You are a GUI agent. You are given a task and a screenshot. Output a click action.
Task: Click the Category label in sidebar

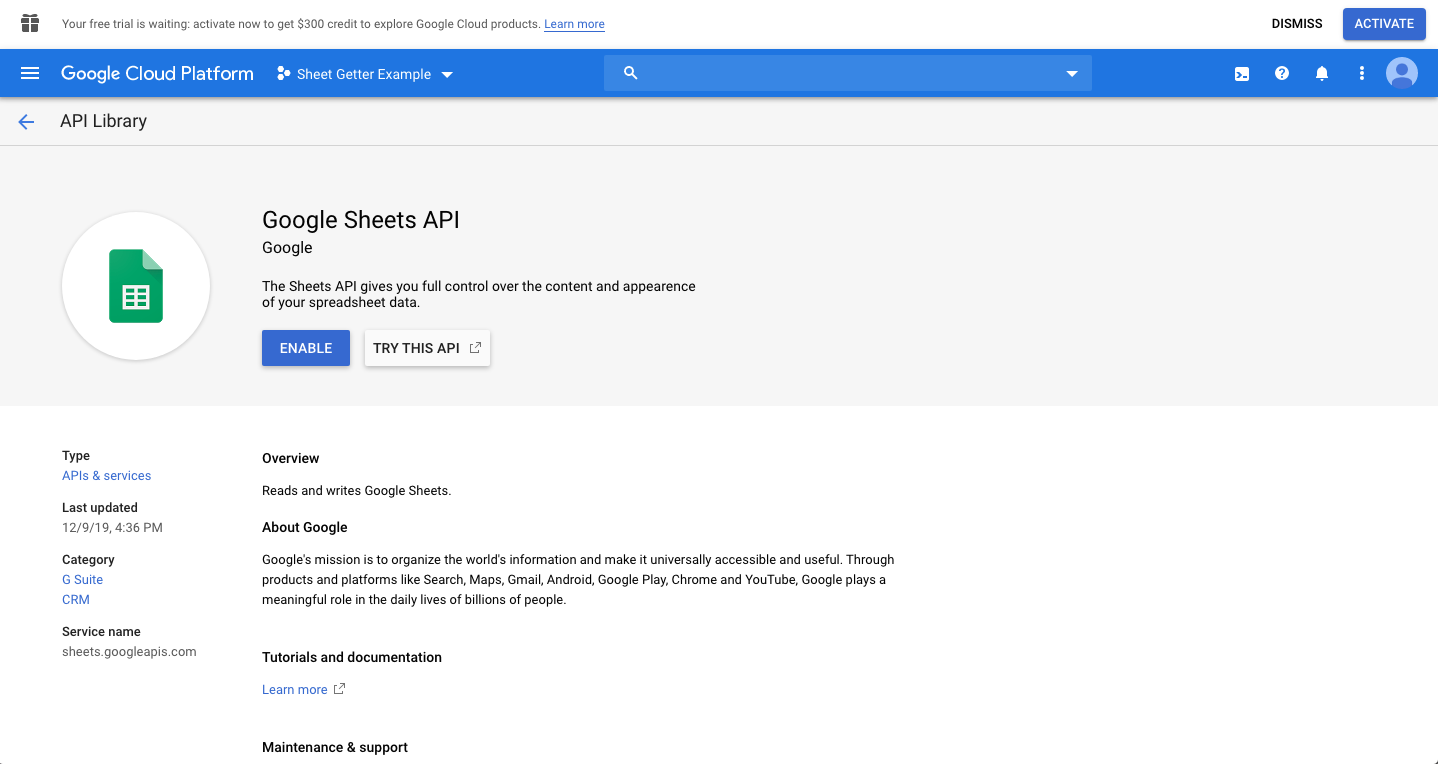tap(88, 560)
